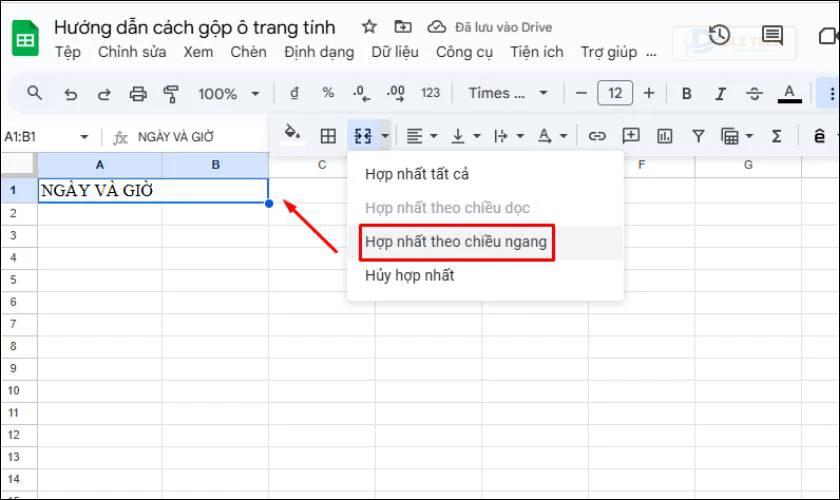Increase font size with plus button
Viewport: 840px width, 500px height.
[649, 93]
